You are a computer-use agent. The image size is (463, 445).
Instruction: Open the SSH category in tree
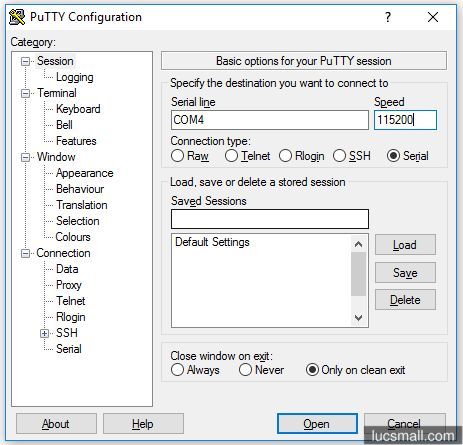[67, 333]
